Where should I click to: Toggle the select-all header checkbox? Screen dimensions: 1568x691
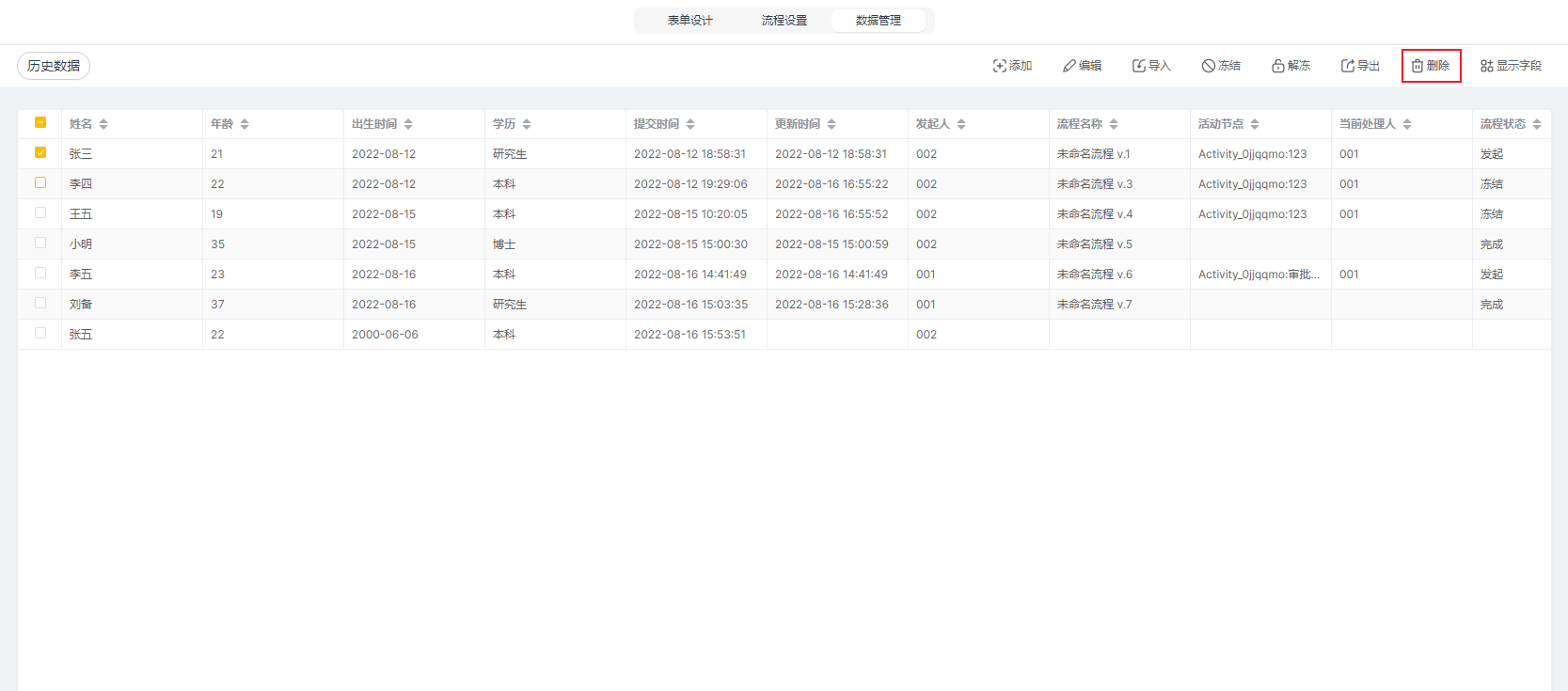[x=40, y=122]
